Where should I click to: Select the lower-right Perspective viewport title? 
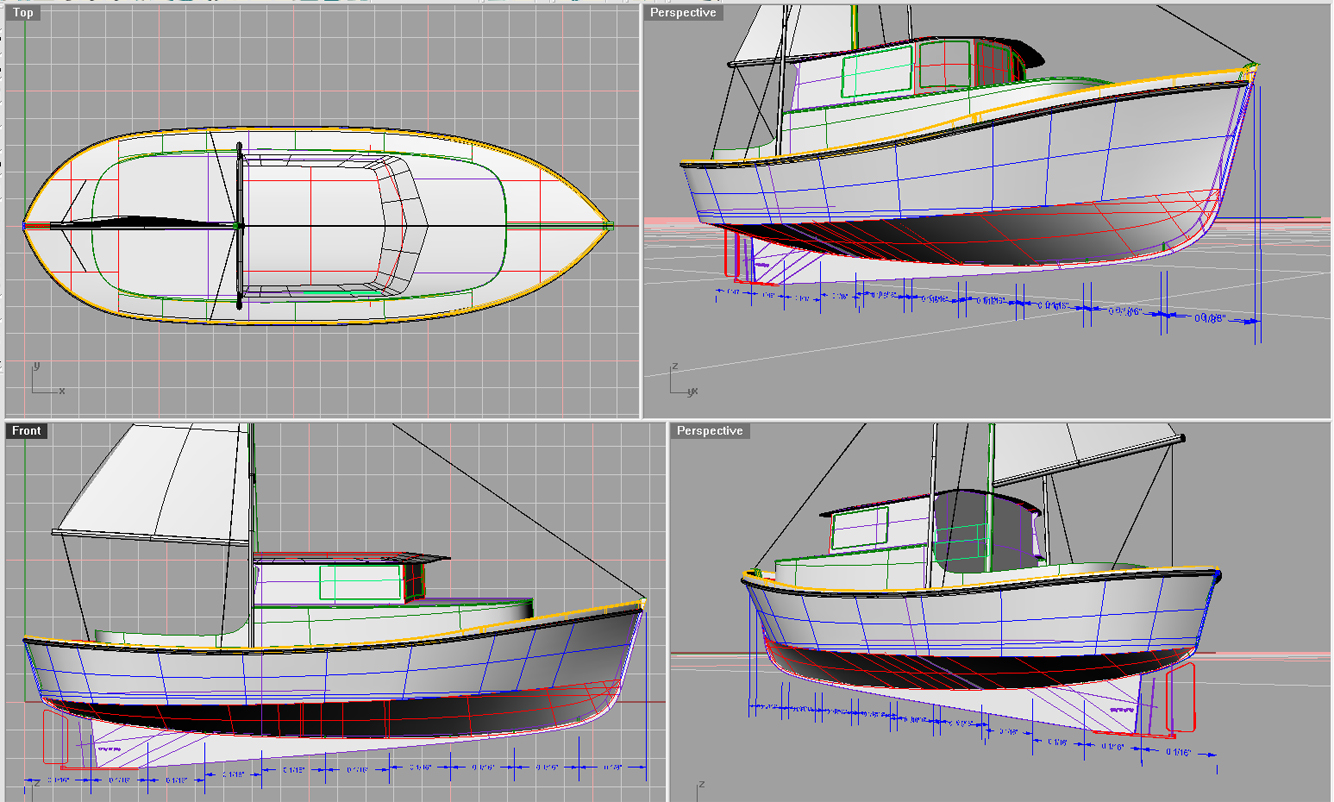710,431
